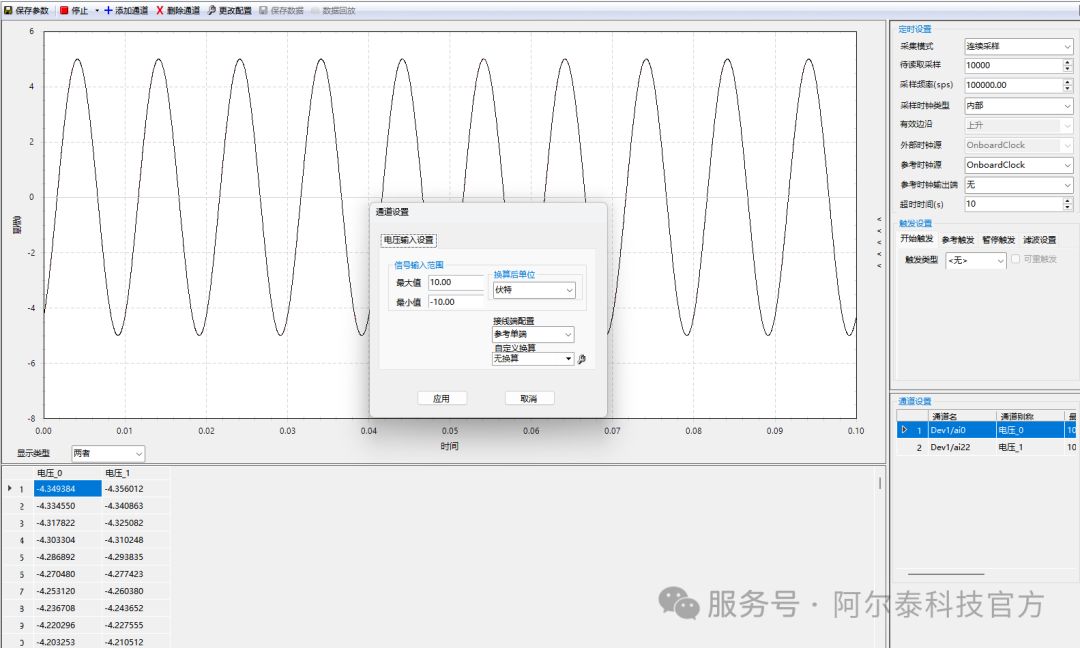
Task: Click the 最大值 input field
Action: point(456,283)
